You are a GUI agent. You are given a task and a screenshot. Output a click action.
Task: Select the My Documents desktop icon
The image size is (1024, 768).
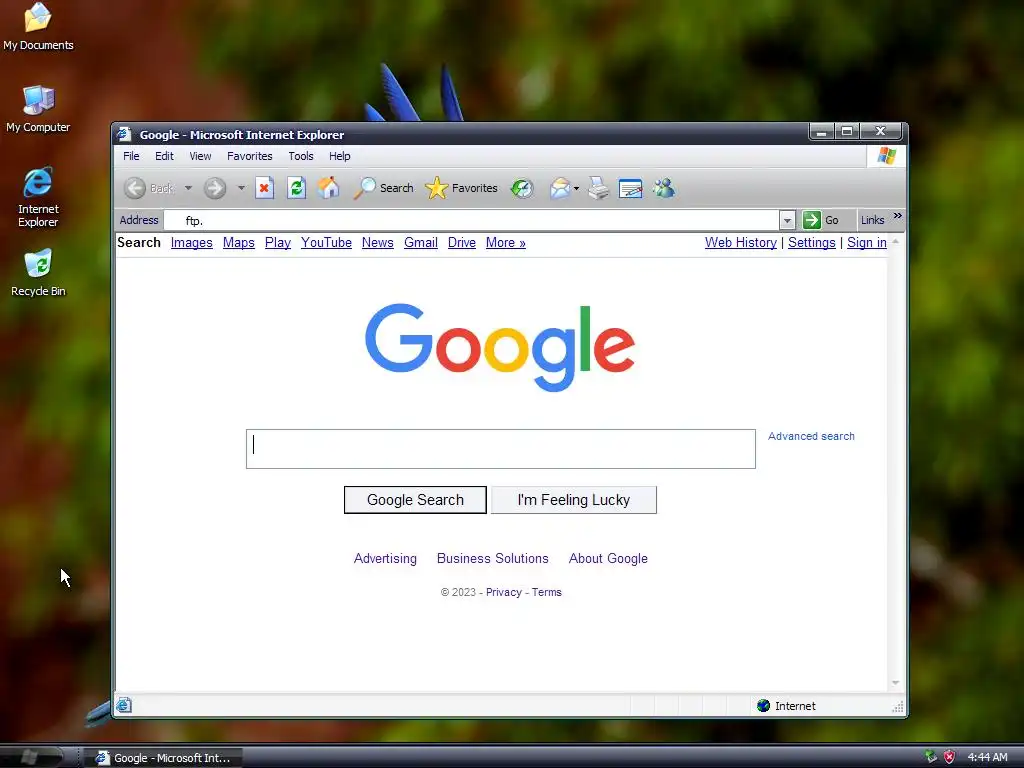point(38,27)
